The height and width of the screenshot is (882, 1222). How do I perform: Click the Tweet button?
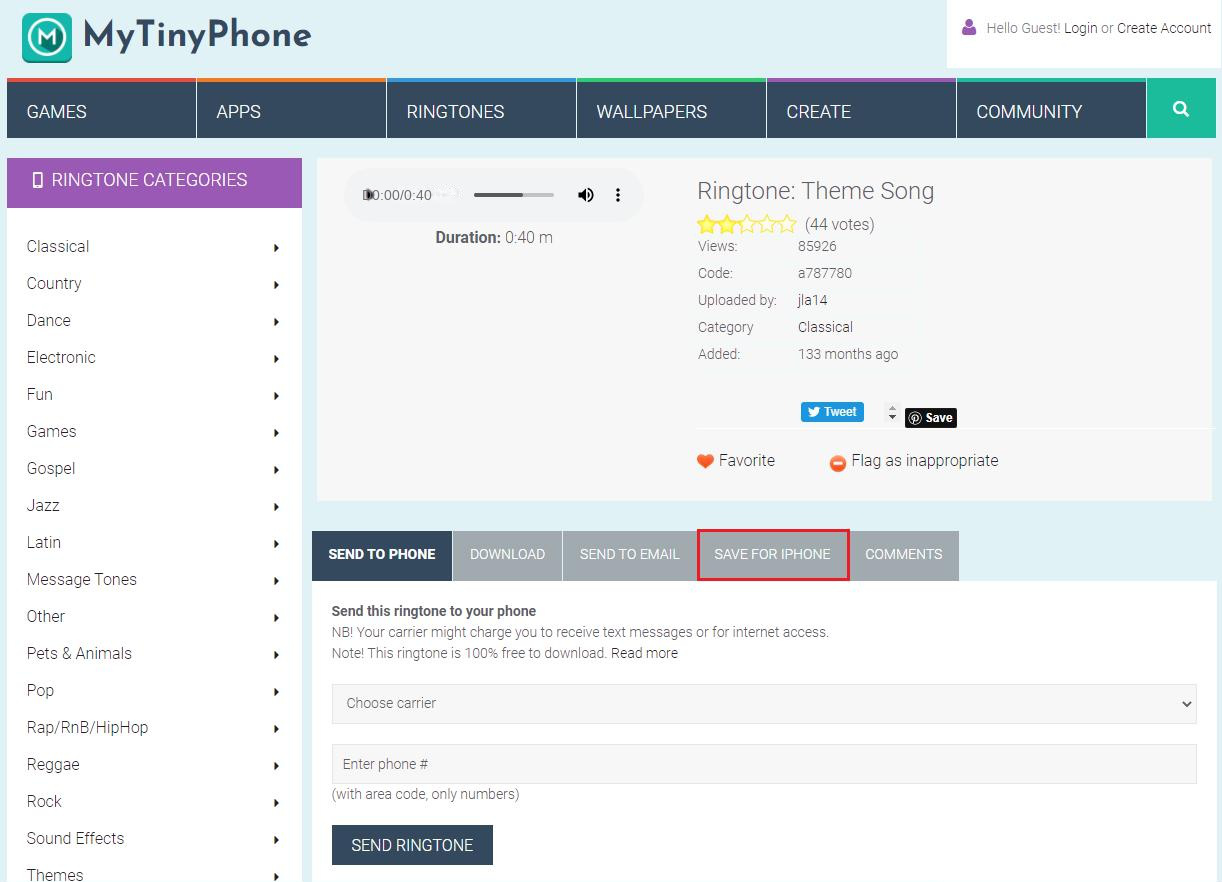(x=832, y=412)
